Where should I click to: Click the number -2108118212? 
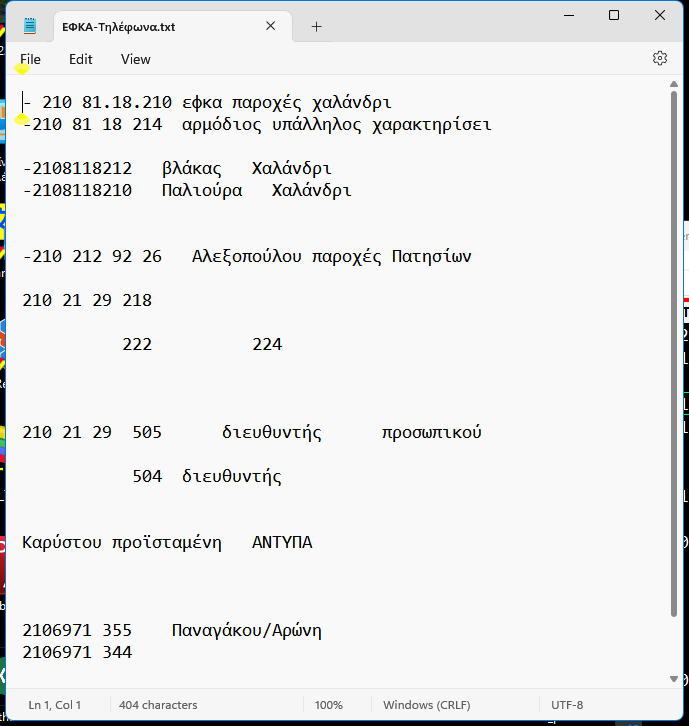[77, 169]
